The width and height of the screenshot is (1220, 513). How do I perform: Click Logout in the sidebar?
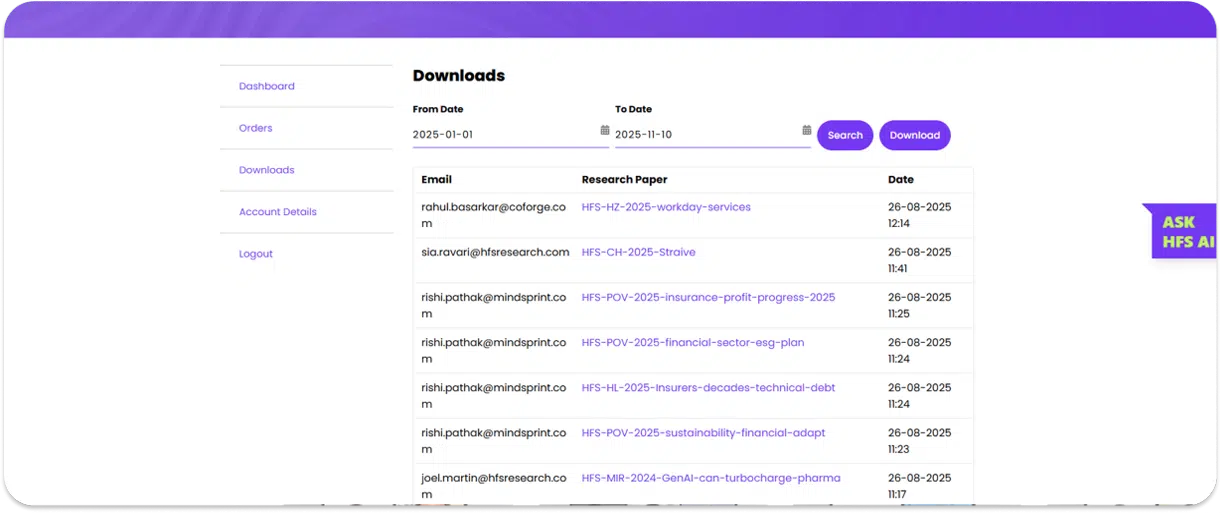[x=255, y=254]
